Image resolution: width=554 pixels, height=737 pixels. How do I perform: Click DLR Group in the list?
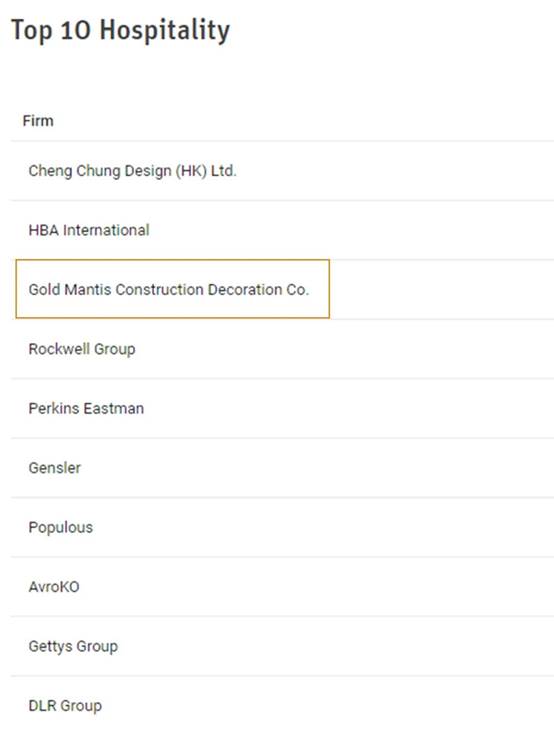(x=65, y=706)
